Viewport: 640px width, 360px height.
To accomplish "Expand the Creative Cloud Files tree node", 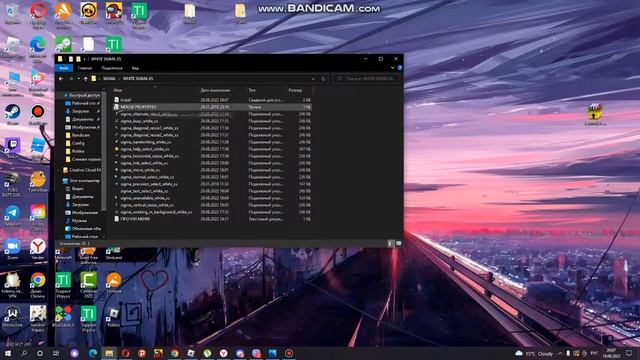I will (59, 170).
